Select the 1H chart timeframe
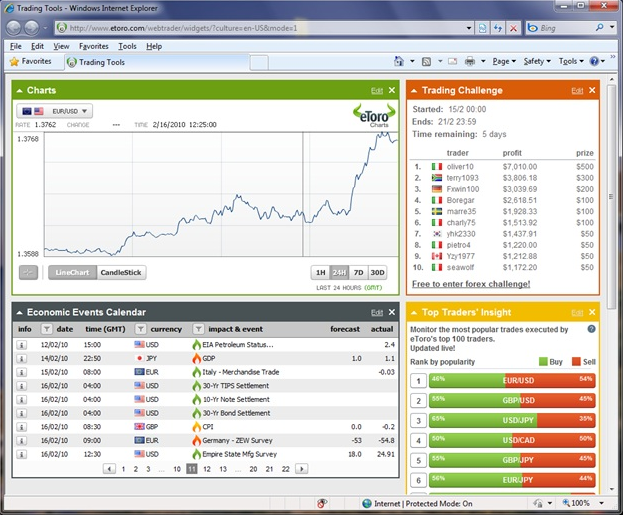The image size is (623, 515). 320,272
